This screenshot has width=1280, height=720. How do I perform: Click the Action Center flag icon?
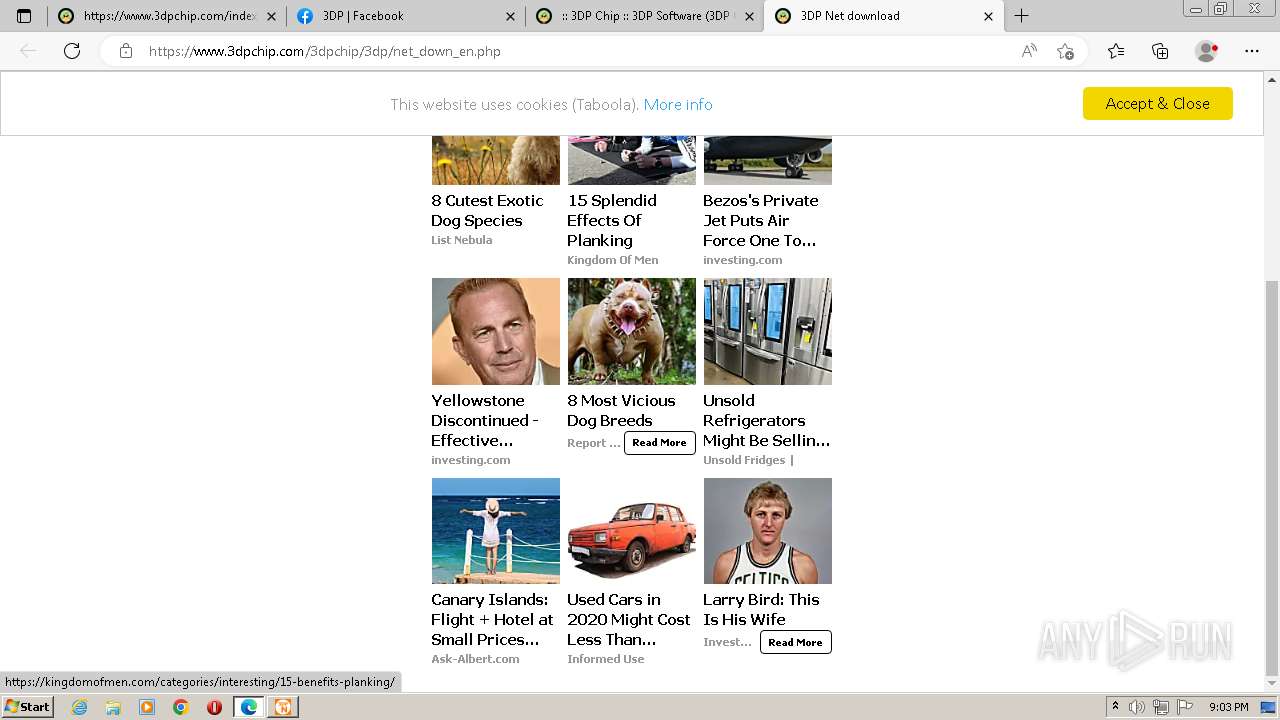coord(1183,707)
